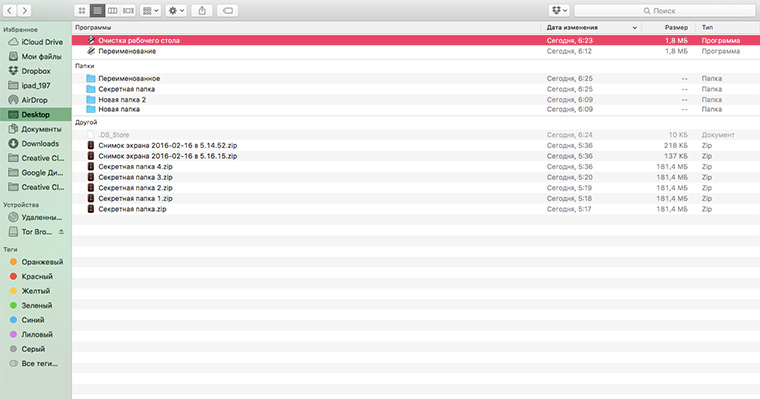This screenshot has height=399, width=760.
Task: Select Снимок экрана 2016-02-16 в 5.14.52.zip
Action: tap(415, 145)
